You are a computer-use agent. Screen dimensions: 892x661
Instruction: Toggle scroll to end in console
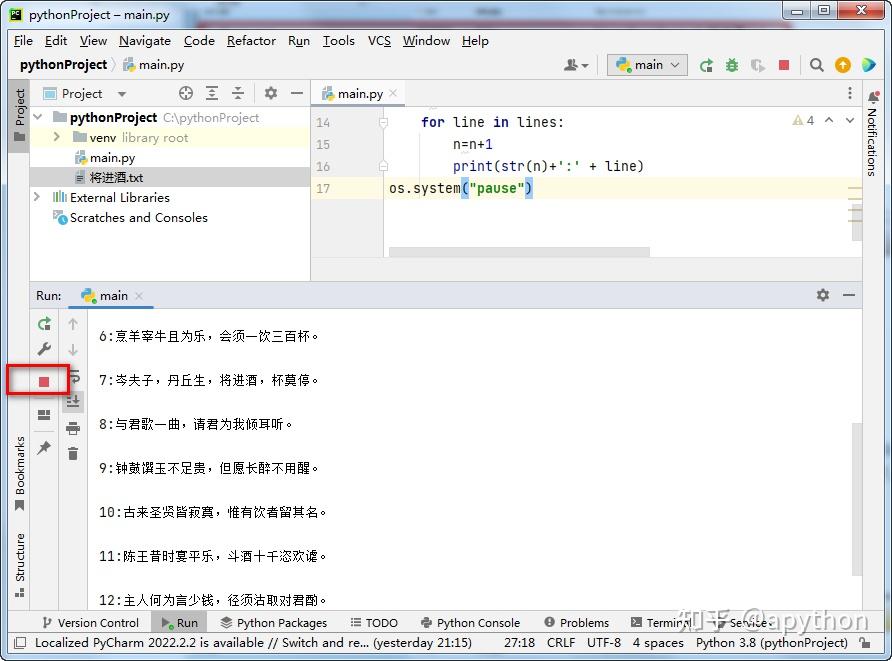point(73,400)
